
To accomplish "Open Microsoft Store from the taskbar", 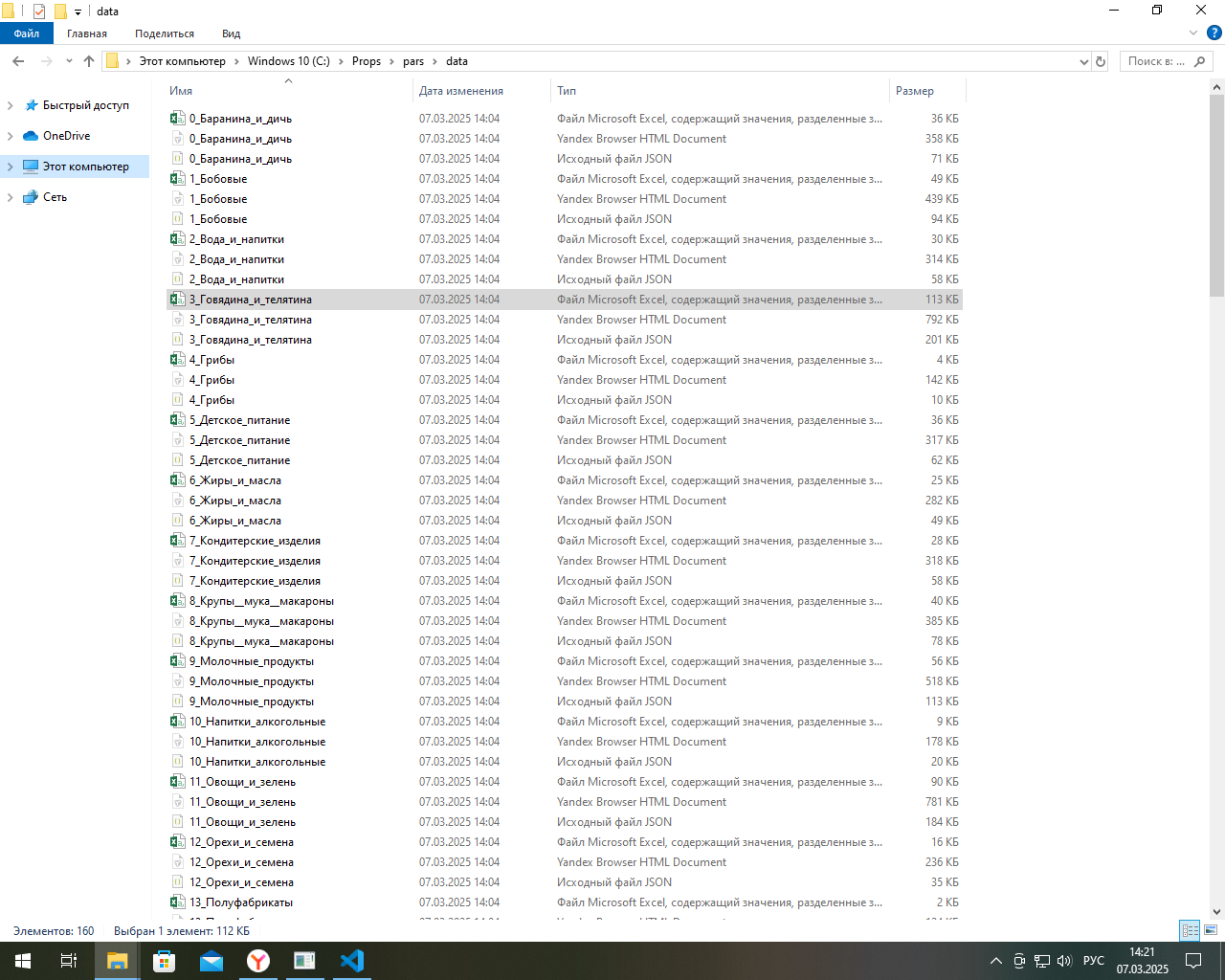I will pyautogui.click(x=165, y=961).
